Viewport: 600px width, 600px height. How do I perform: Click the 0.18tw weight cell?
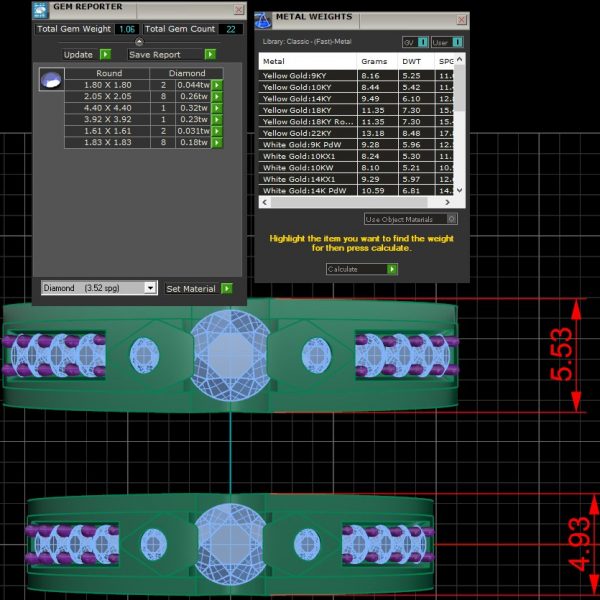(194, 142)
